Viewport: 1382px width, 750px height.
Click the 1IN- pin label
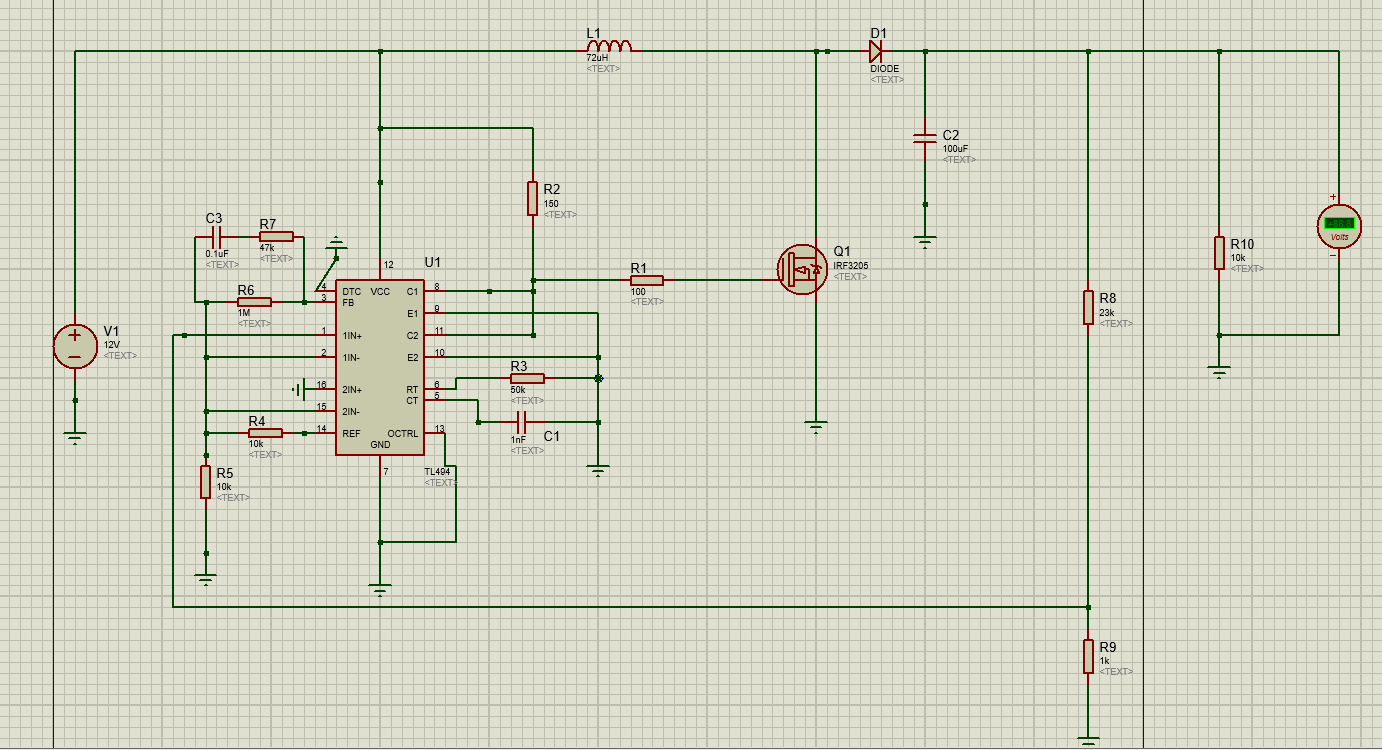coord(351,357)
